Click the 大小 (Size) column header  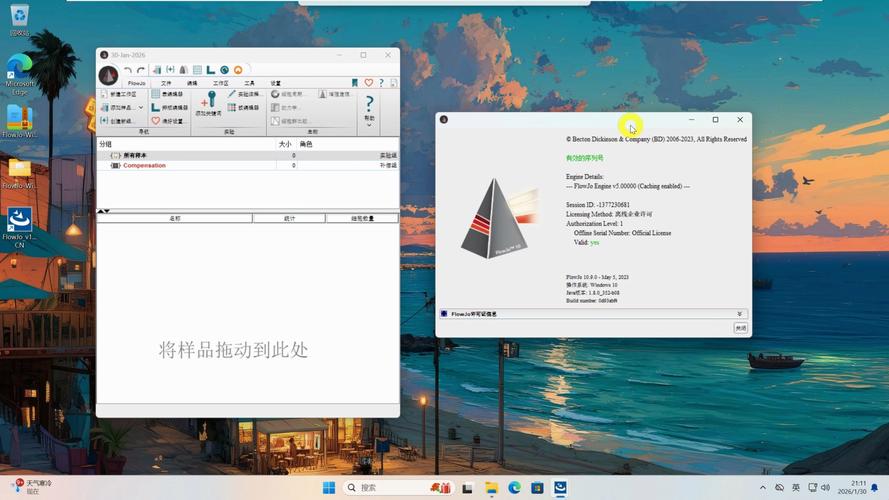pos(286,144)
